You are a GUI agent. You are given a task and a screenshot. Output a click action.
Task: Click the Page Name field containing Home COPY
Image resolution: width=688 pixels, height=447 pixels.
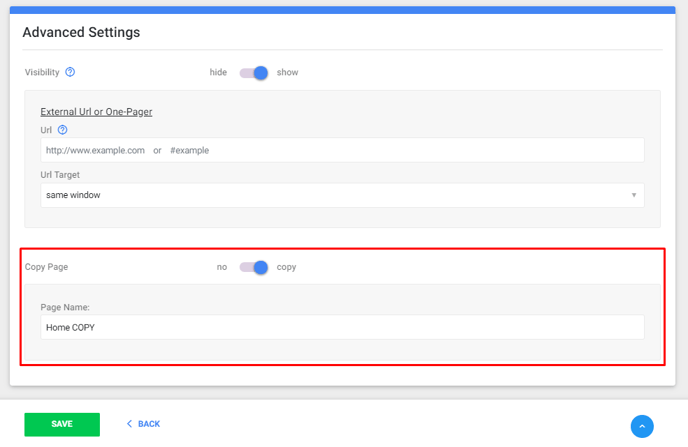(x=342, y=327)
